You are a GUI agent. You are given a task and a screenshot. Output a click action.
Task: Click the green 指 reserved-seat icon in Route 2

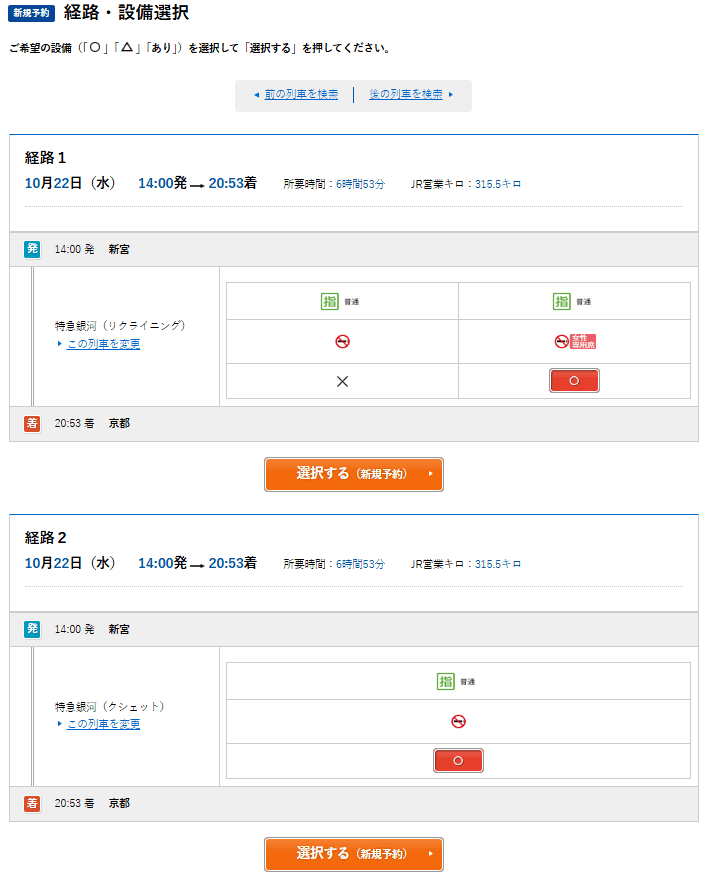(446, 681)
